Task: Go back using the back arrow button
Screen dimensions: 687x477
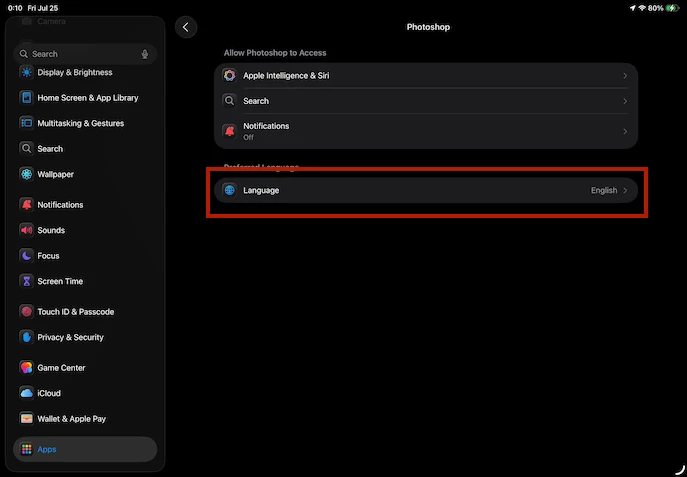Action: click(186, 27)
